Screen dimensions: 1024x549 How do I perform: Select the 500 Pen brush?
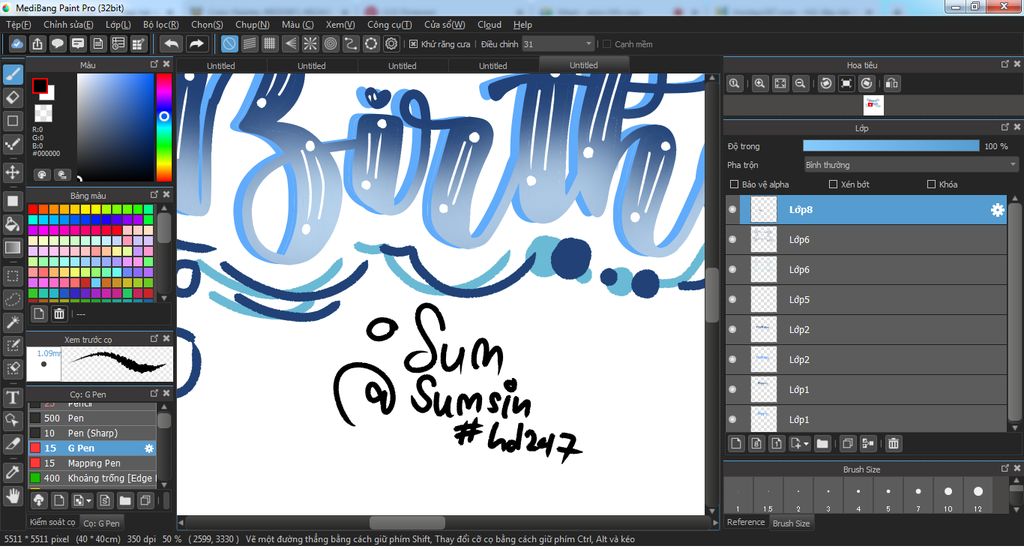pos(91,418)
